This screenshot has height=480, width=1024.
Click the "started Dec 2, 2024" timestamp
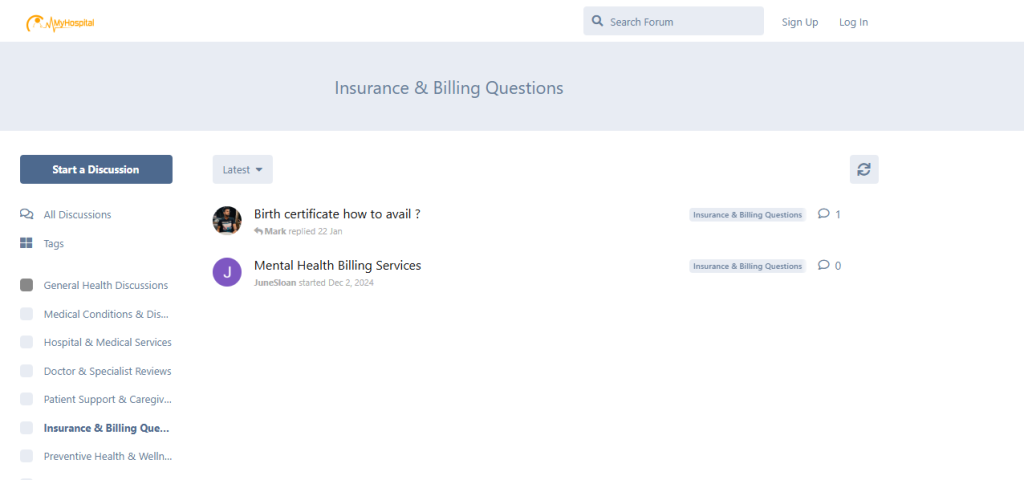(336, 283)
